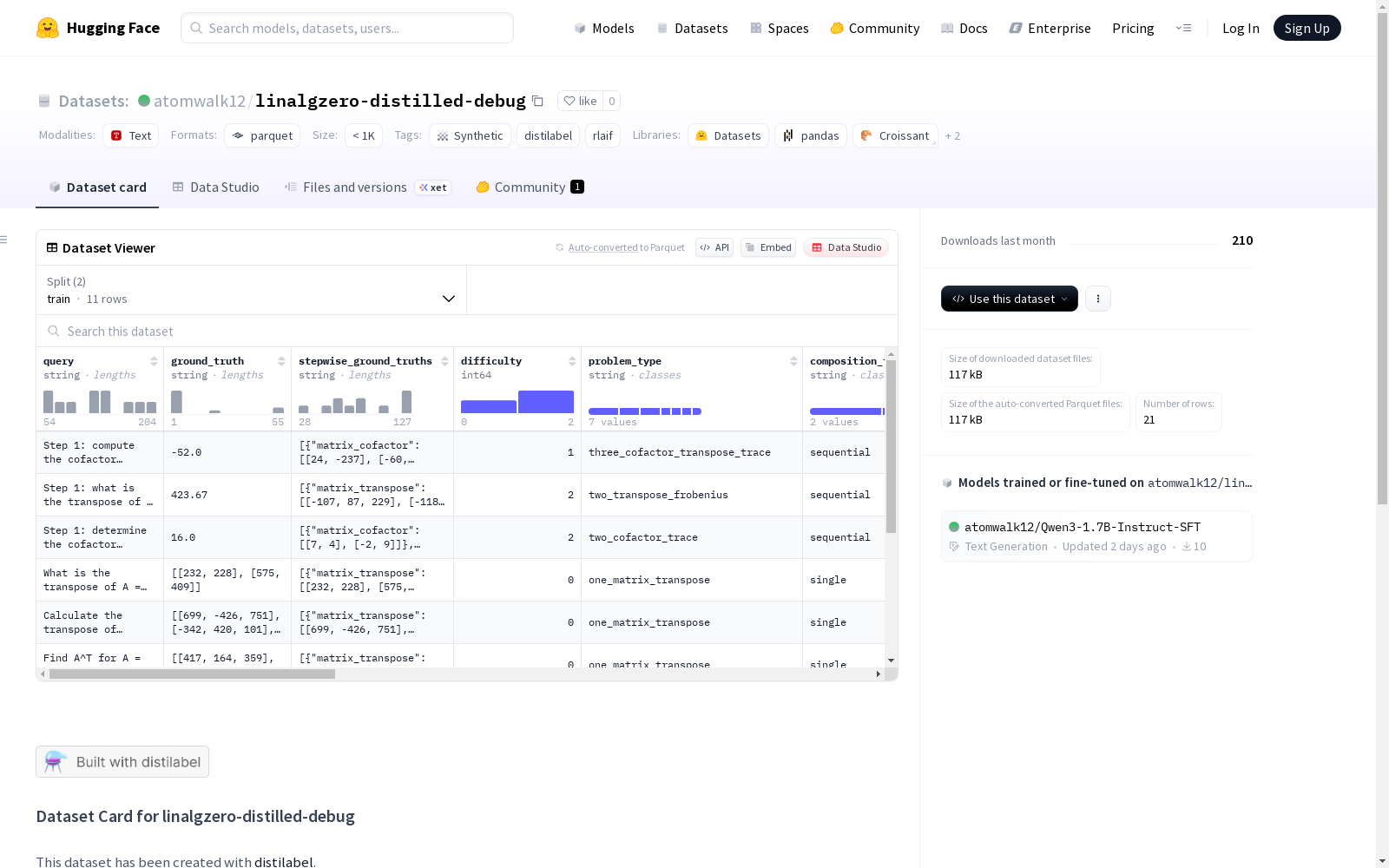Open the Pricing page

click(x=1133, y=28)
